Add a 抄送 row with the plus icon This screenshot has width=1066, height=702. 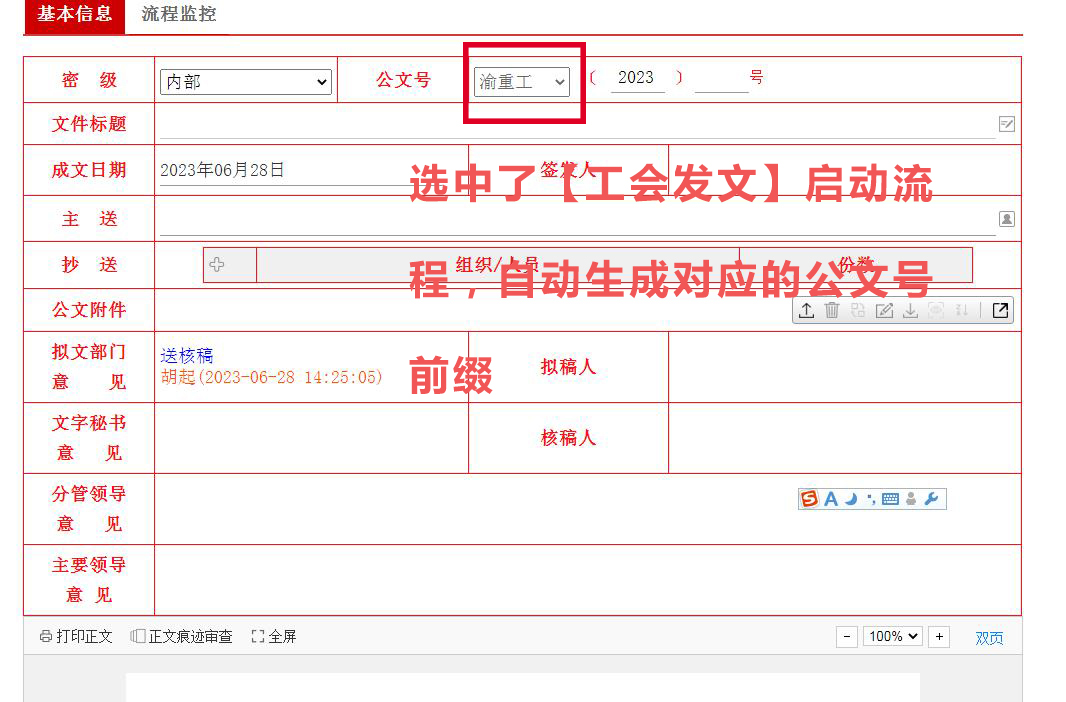[x=217, y=264]
